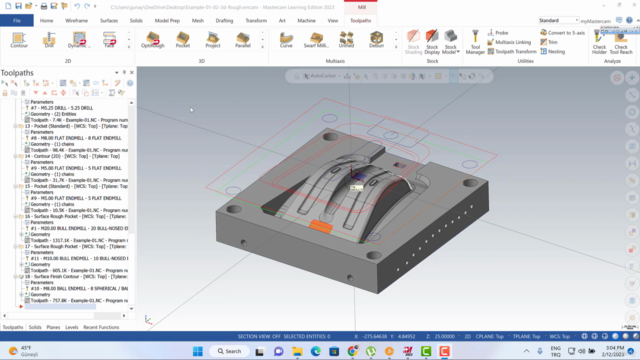Undo last action in quick access toolbar
The height and width of the screenshot is (360, 640).
pos(77,6)
